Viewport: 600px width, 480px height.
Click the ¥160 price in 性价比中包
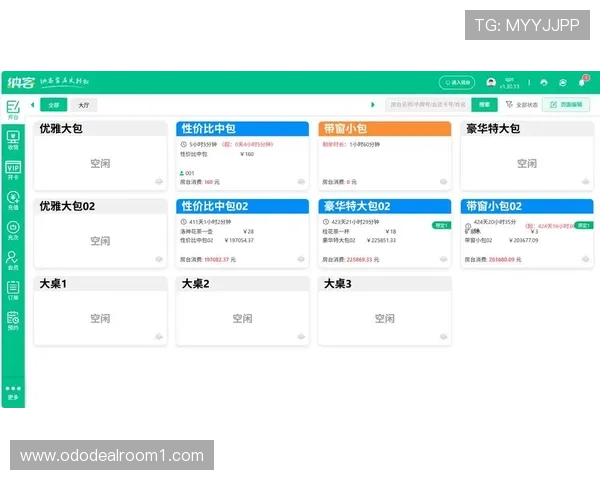click(x=247, y=154)
